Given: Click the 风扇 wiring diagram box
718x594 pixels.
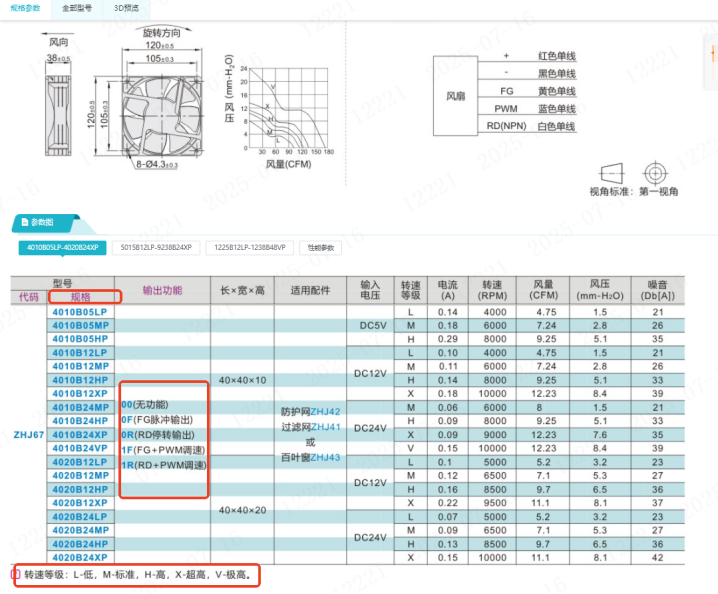Looking at the screenshot, I should tap(456, 97).
